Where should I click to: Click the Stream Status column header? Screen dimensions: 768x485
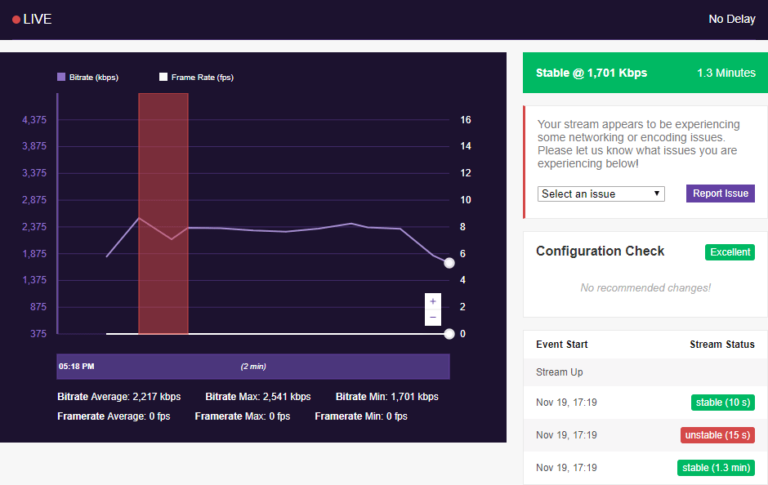coord(722,344)
